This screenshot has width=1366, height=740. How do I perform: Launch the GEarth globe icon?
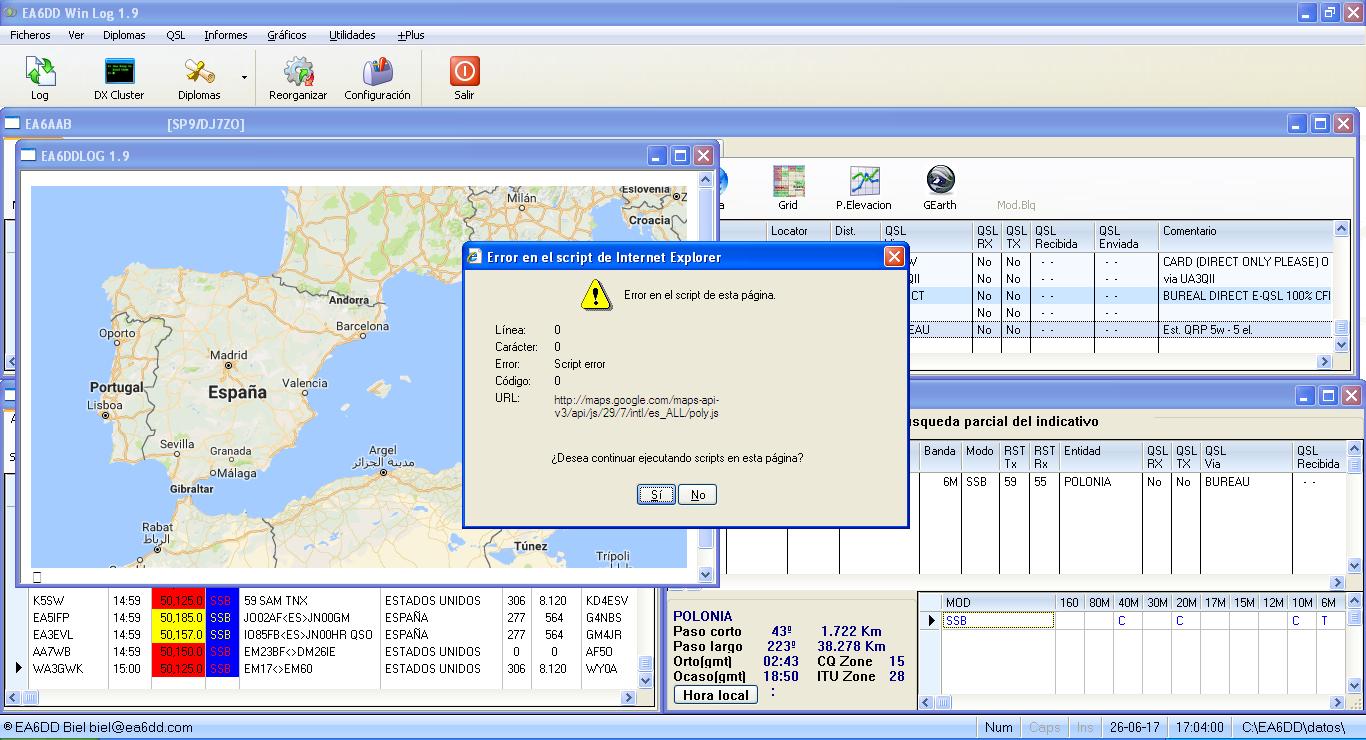click(939, 188)
